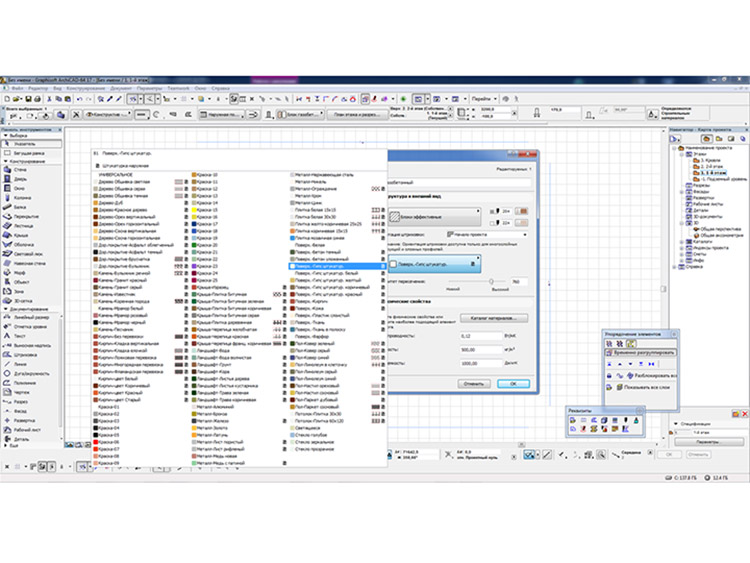Select Краска-15 yellow surface in the list
The height and width of the screenshot is (563, 750).
tap(207, 209)
